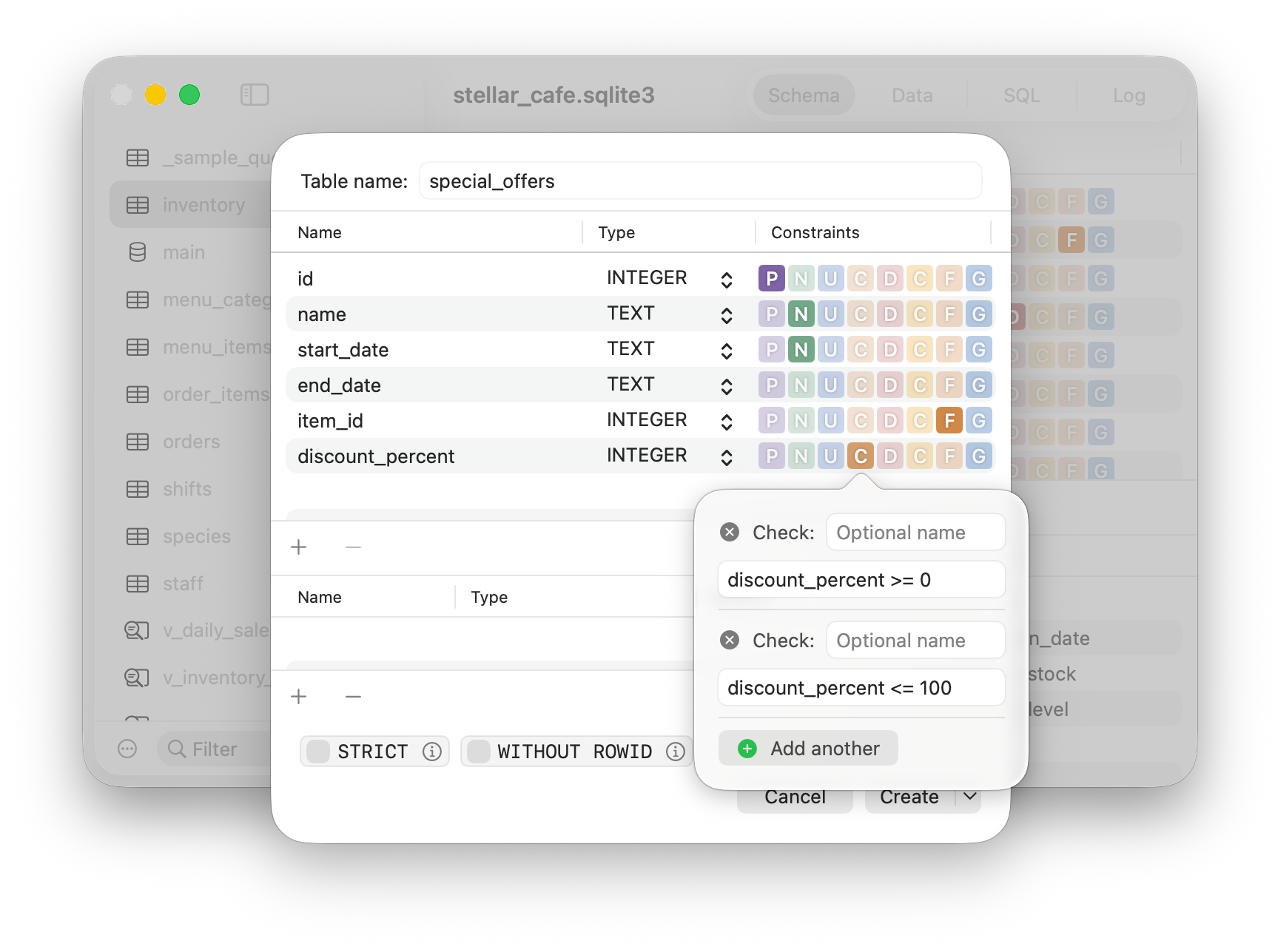
Task: Switch to the Data tab
Action: click(912, 95)
